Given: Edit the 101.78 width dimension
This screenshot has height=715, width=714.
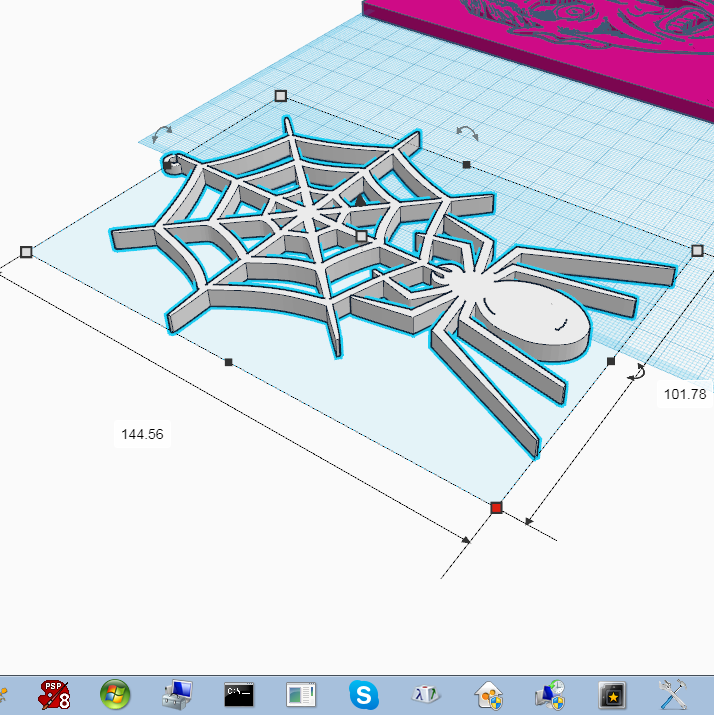Looking at the screenshot, I should pos(685,394).
